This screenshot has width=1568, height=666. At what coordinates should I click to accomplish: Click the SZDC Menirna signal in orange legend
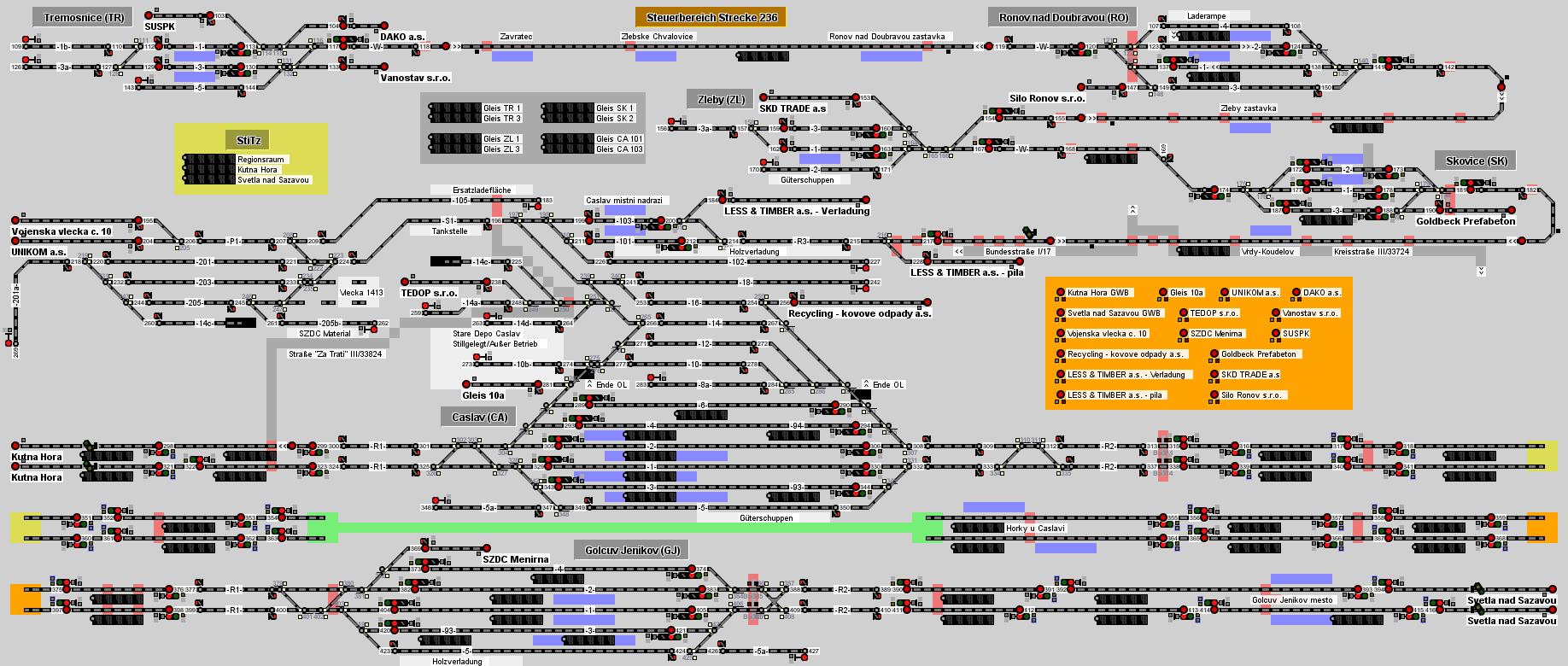(x=1184, y=334)
